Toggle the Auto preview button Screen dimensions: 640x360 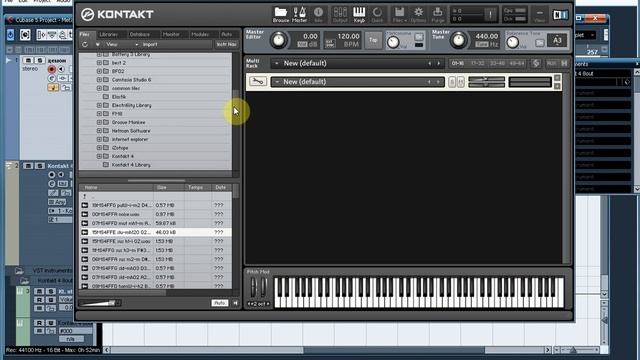coord(220,303)
